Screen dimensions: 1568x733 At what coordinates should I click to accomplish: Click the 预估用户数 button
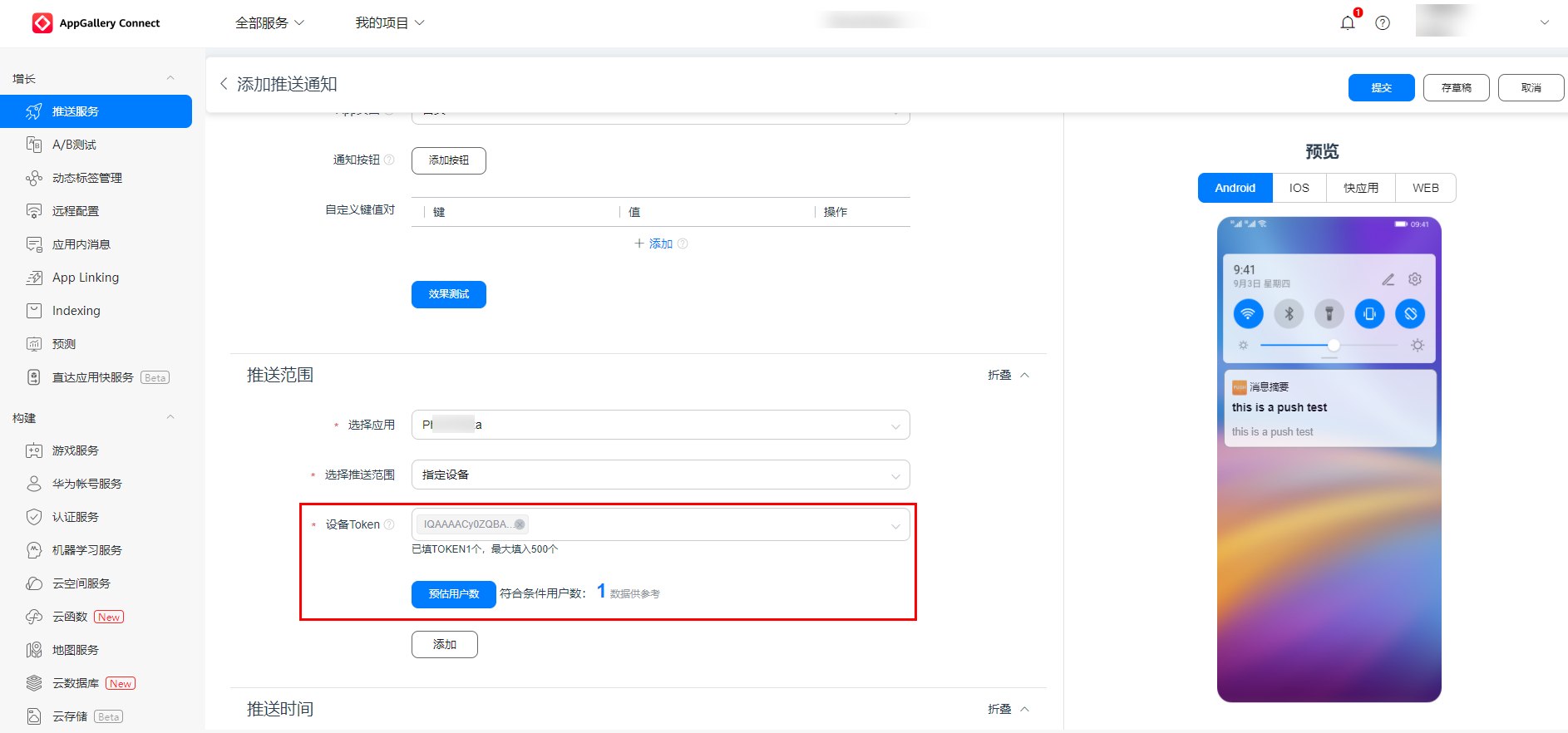(453, 594)
